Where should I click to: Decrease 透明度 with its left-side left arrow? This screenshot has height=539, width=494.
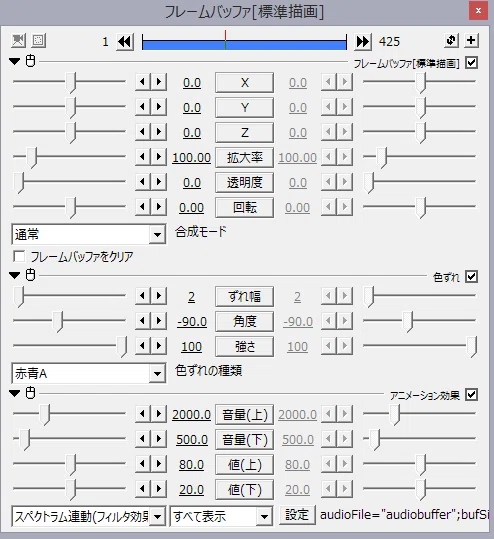(x=143, y=182)
